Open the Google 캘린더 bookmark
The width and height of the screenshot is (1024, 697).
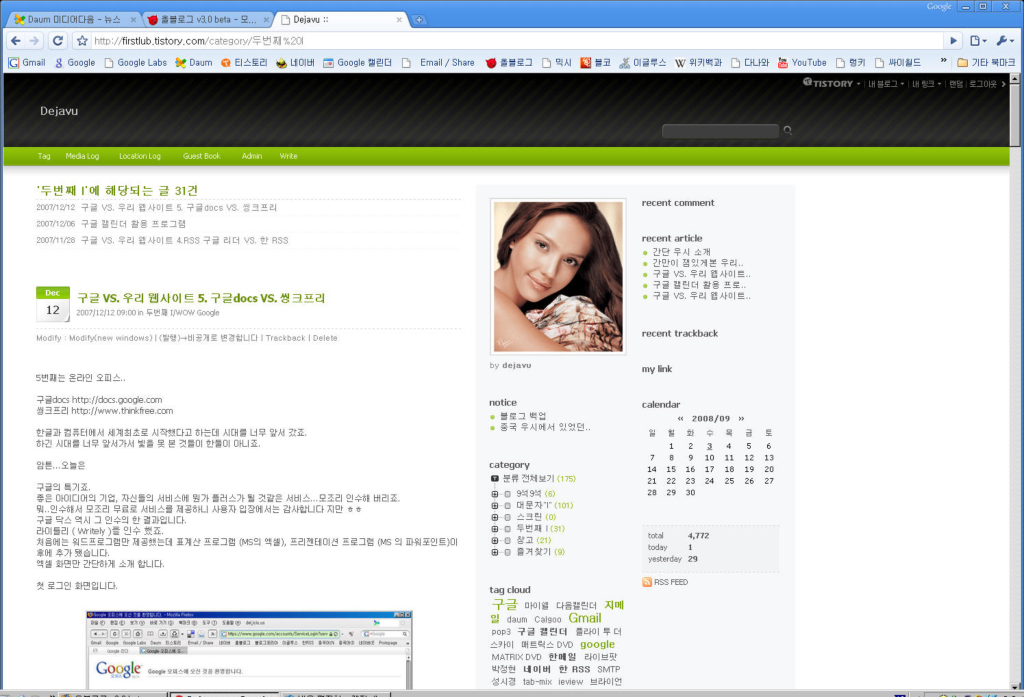357,63
